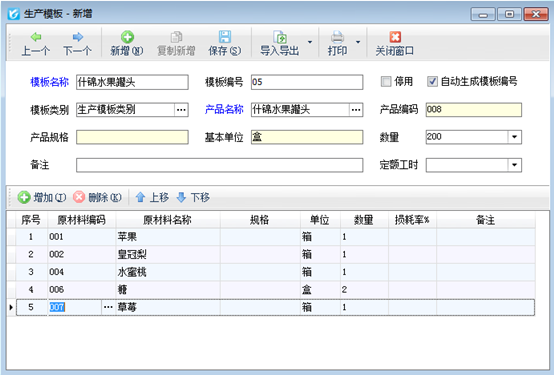554x375 pixels.
Task: Save template with 保存 (S) disk icon
Action: tap(225, 37)
